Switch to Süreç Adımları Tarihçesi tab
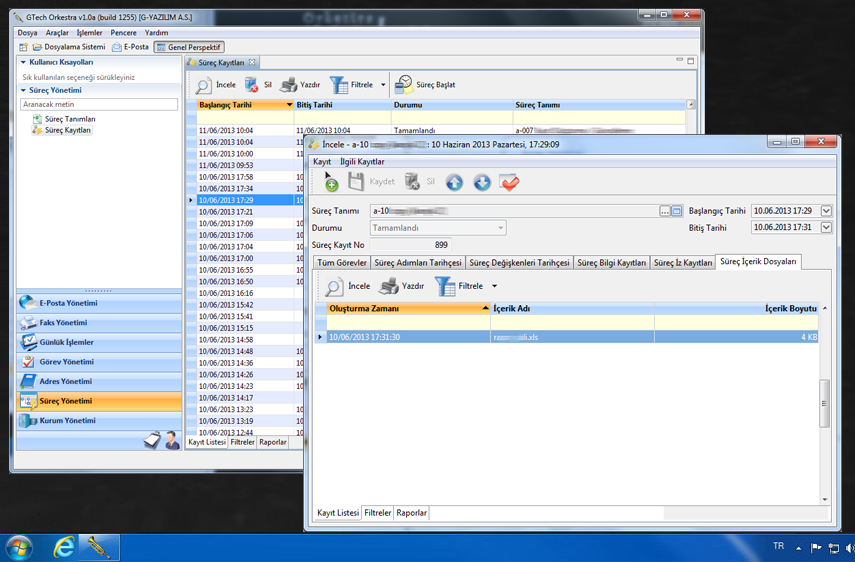 [x=417, y=263]
